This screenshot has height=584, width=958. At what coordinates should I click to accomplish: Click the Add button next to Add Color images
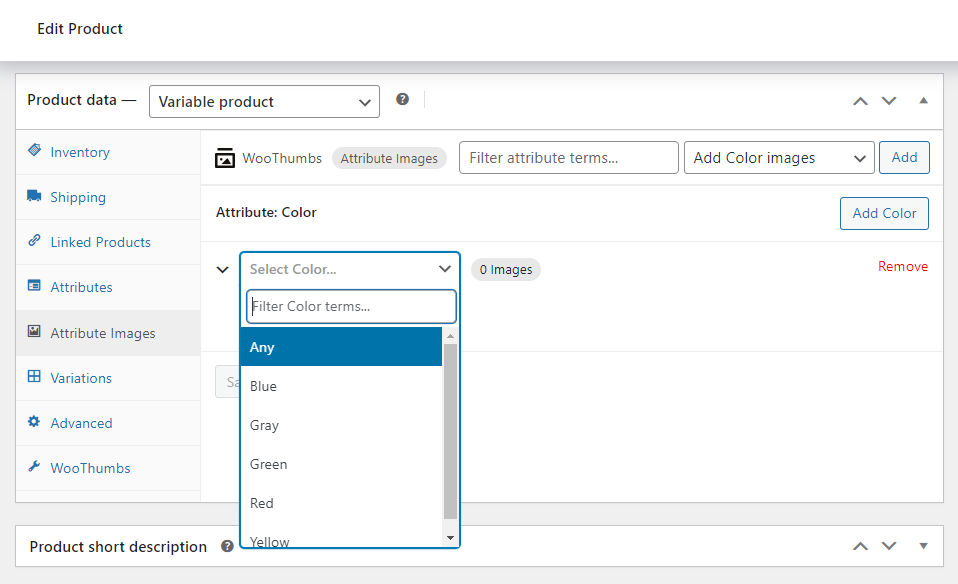coord(903,157)
